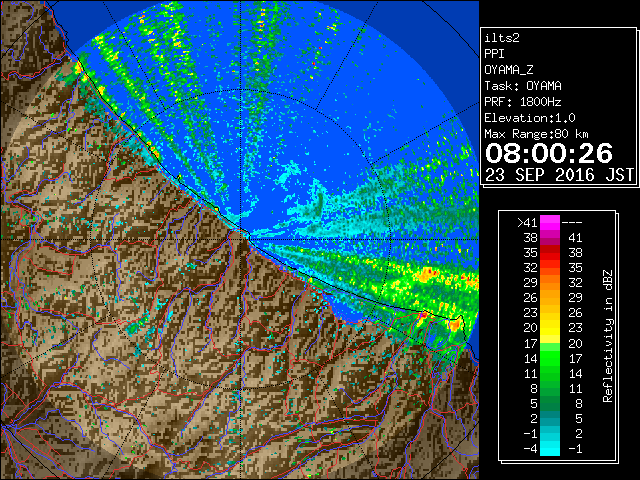Select the "PPI" scan type text

pyautogui.click(x=494, y=54)
